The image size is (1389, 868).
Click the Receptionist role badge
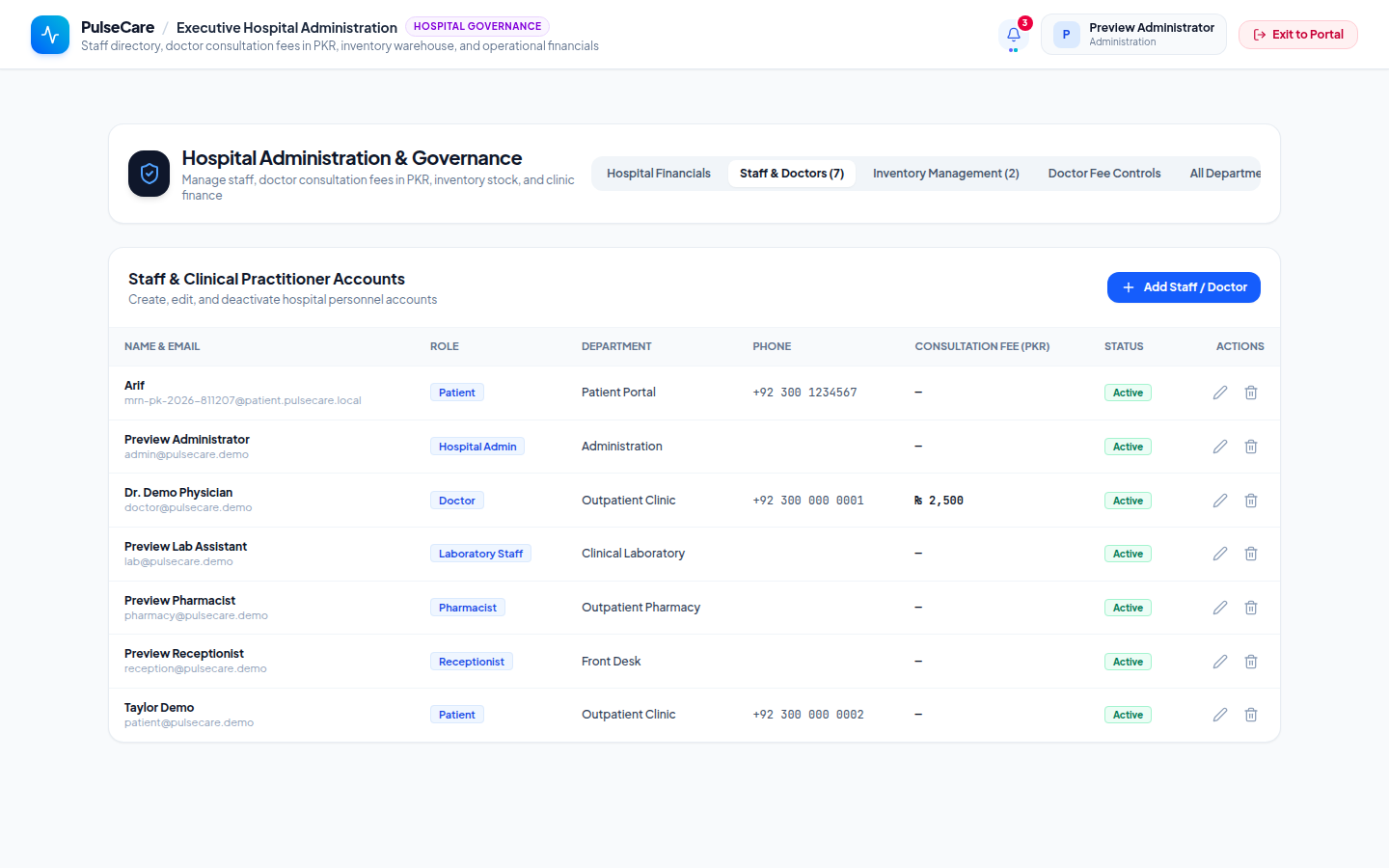(472, 662)
